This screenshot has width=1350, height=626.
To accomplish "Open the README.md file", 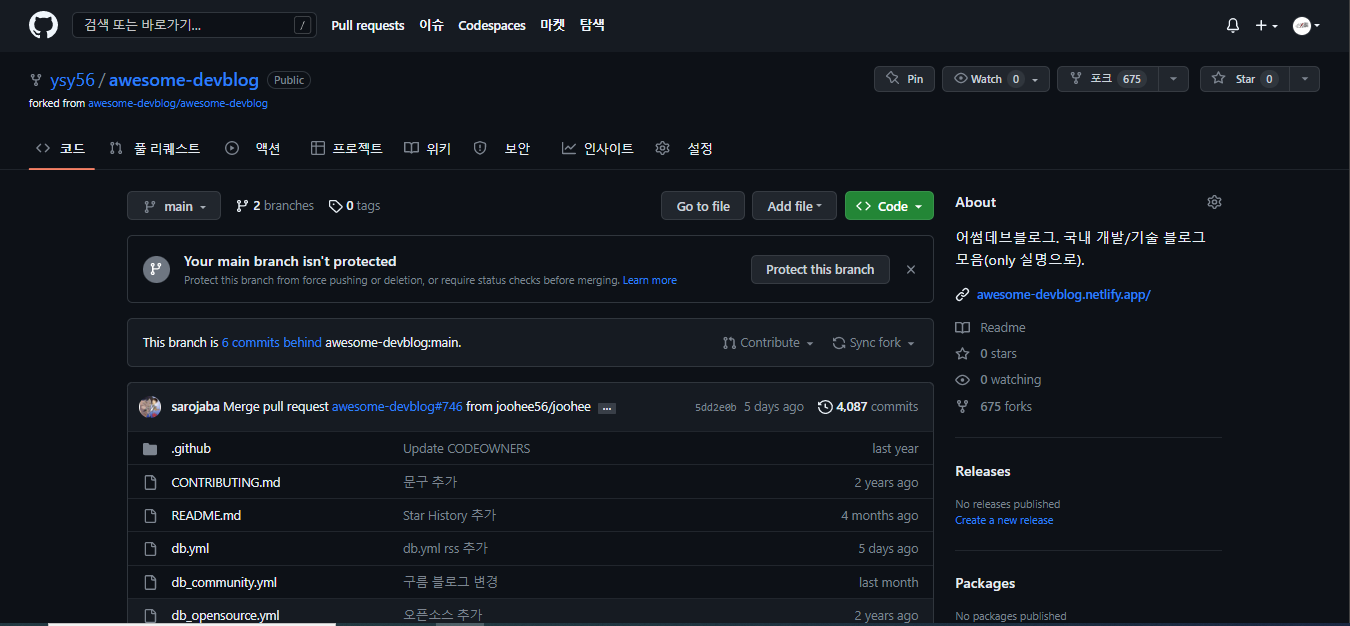I will click(x=206, y=515).
